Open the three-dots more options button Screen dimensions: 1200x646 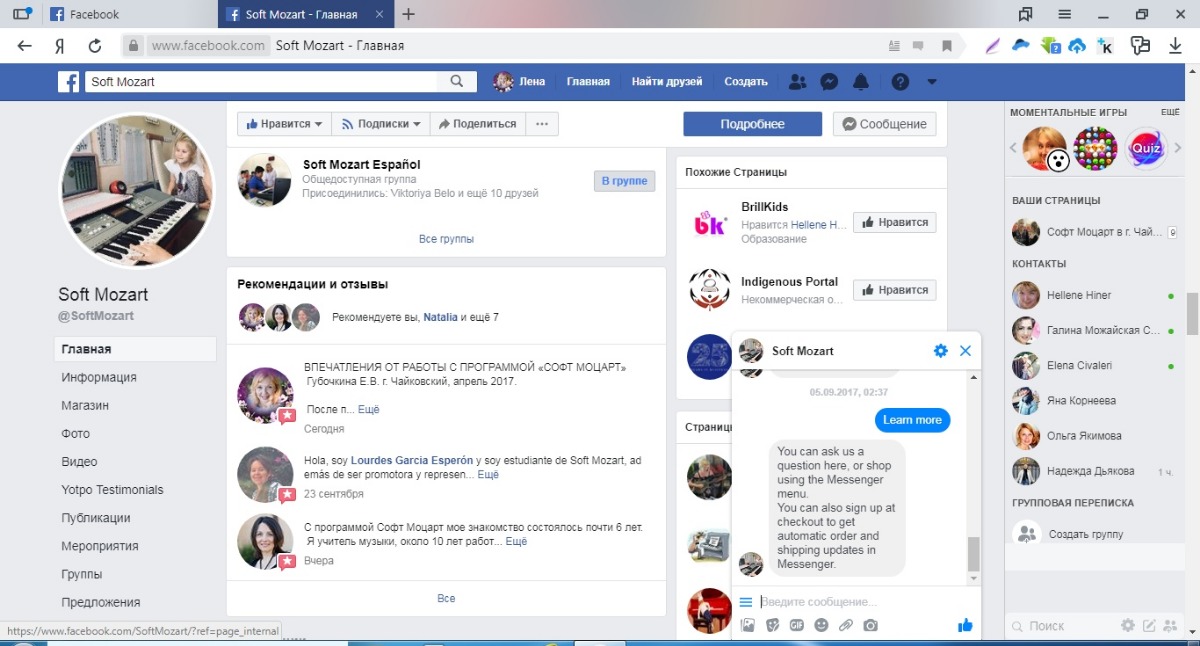[542, 124]
